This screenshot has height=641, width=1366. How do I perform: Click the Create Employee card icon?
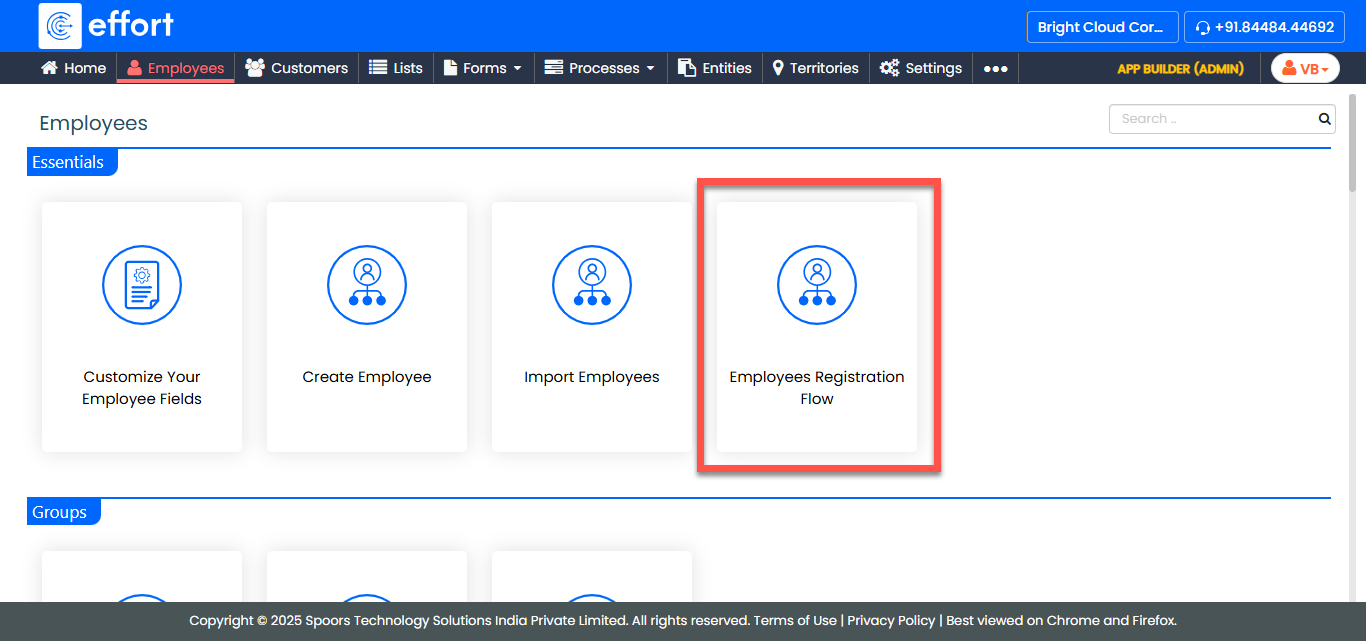pyautogui.click(x=367, y=285)
